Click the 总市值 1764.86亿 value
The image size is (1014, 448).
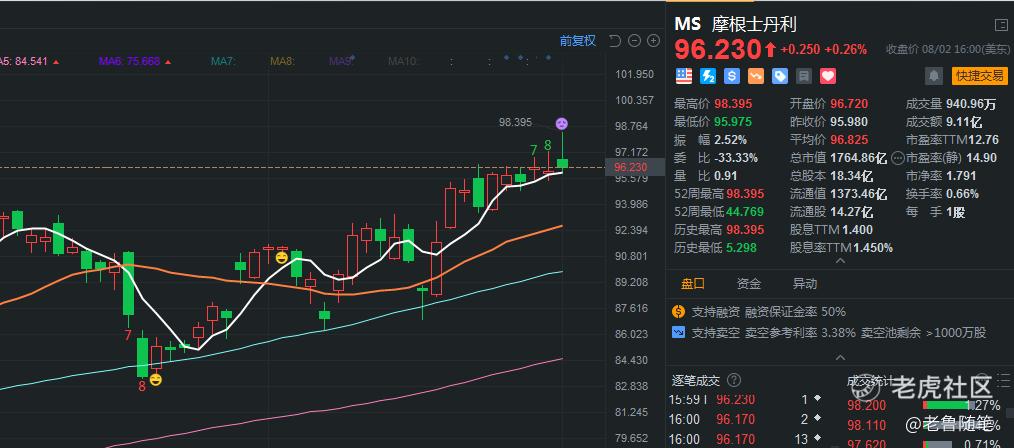tap(859, 158)
